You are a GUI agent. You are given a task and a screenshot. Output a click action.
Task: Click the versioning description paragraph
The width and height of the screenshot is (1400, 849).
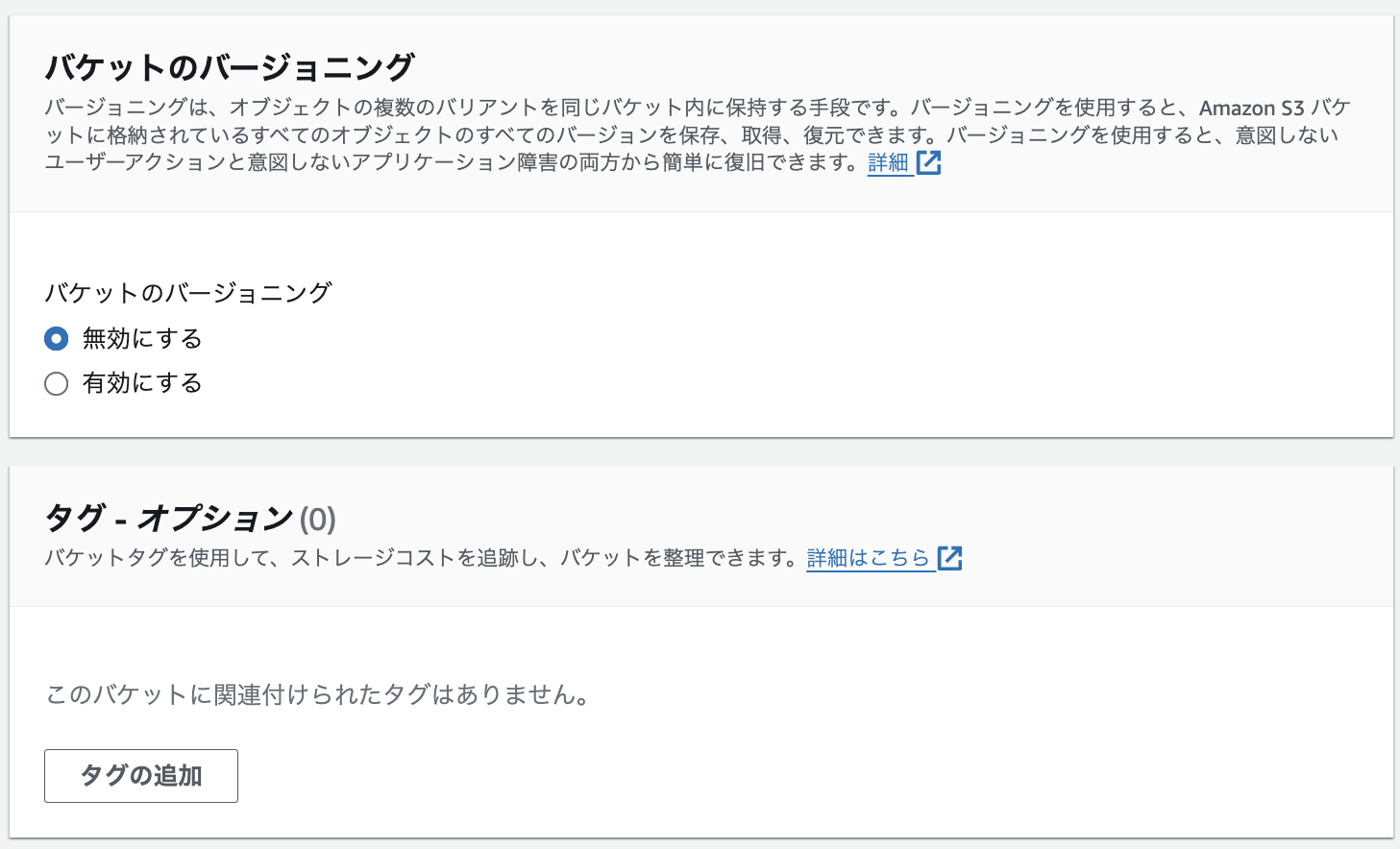[x=673, y=135]
